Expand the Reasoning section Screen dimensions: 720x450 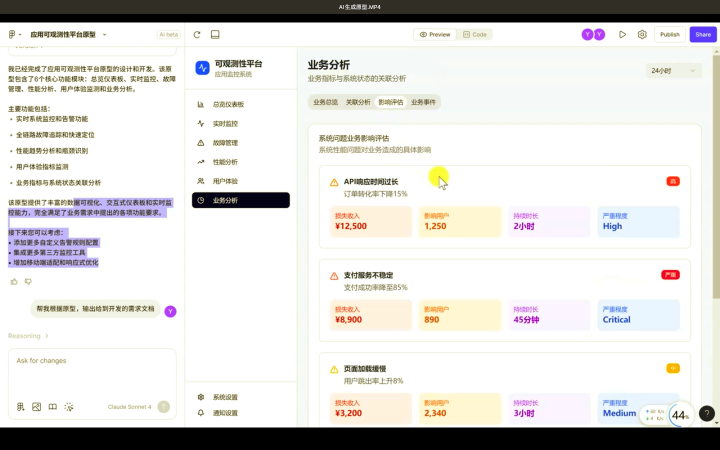pos(28,336)
